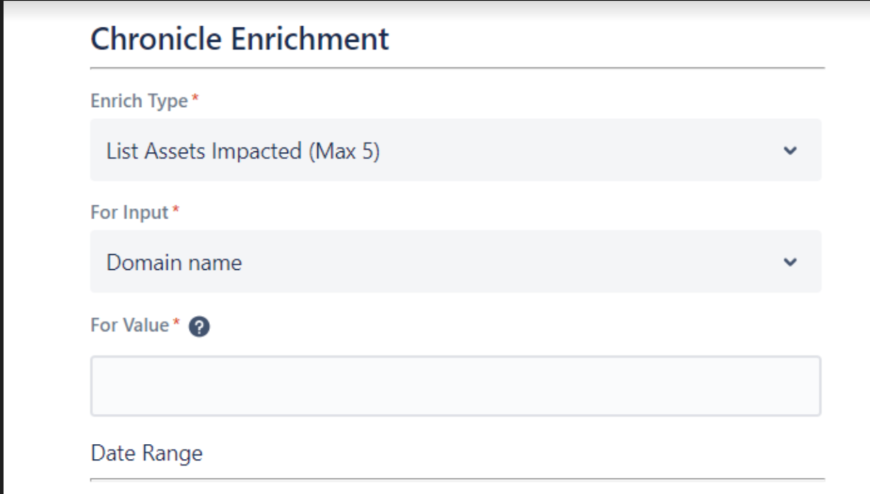Select the List Assets Impacted combo box
This screenshot has width=870, height=494.
pyautogui.click(x=455, y=151)
